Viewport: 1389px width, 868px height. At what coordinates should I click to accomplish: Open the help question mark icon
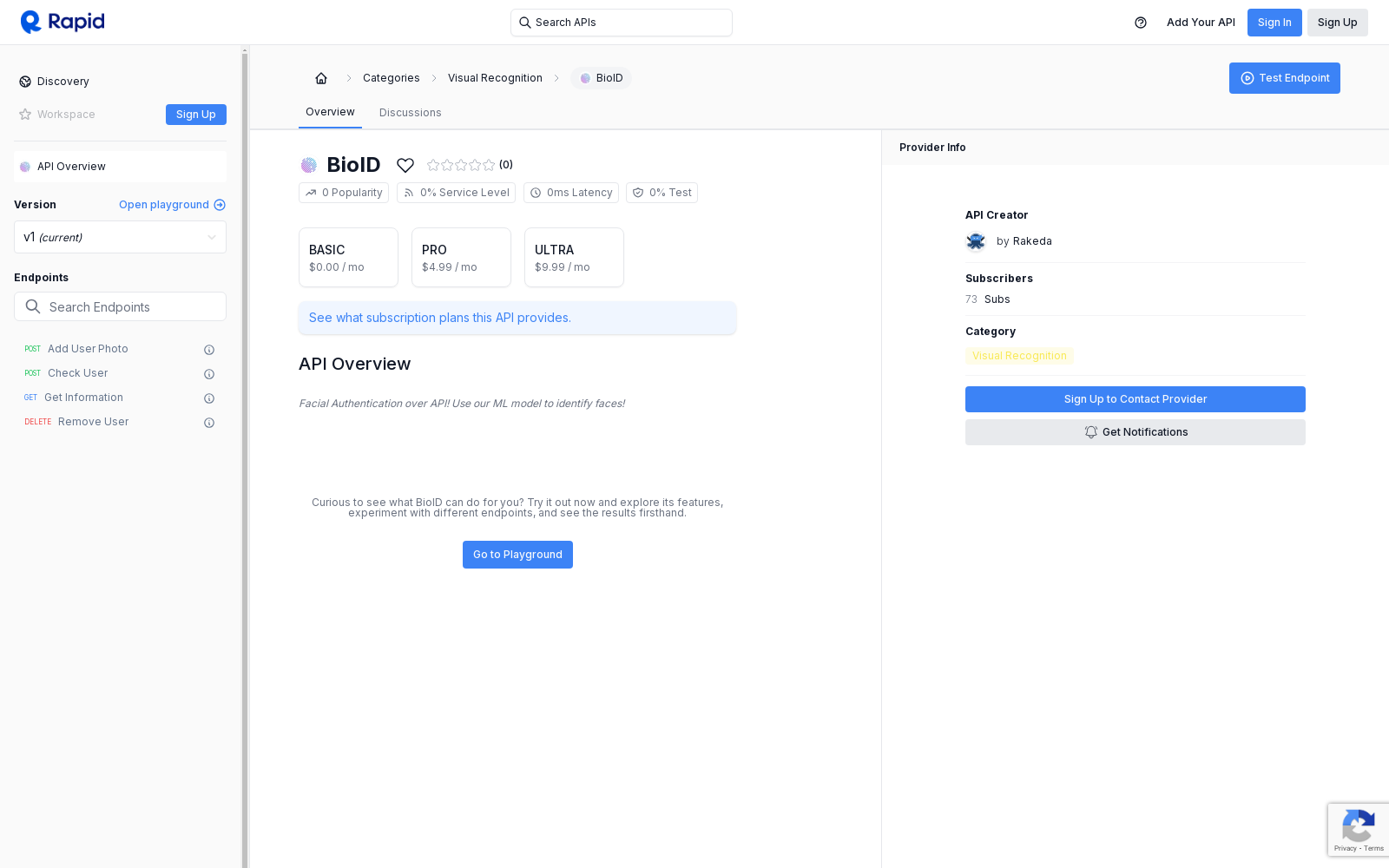click(1141, 23)
